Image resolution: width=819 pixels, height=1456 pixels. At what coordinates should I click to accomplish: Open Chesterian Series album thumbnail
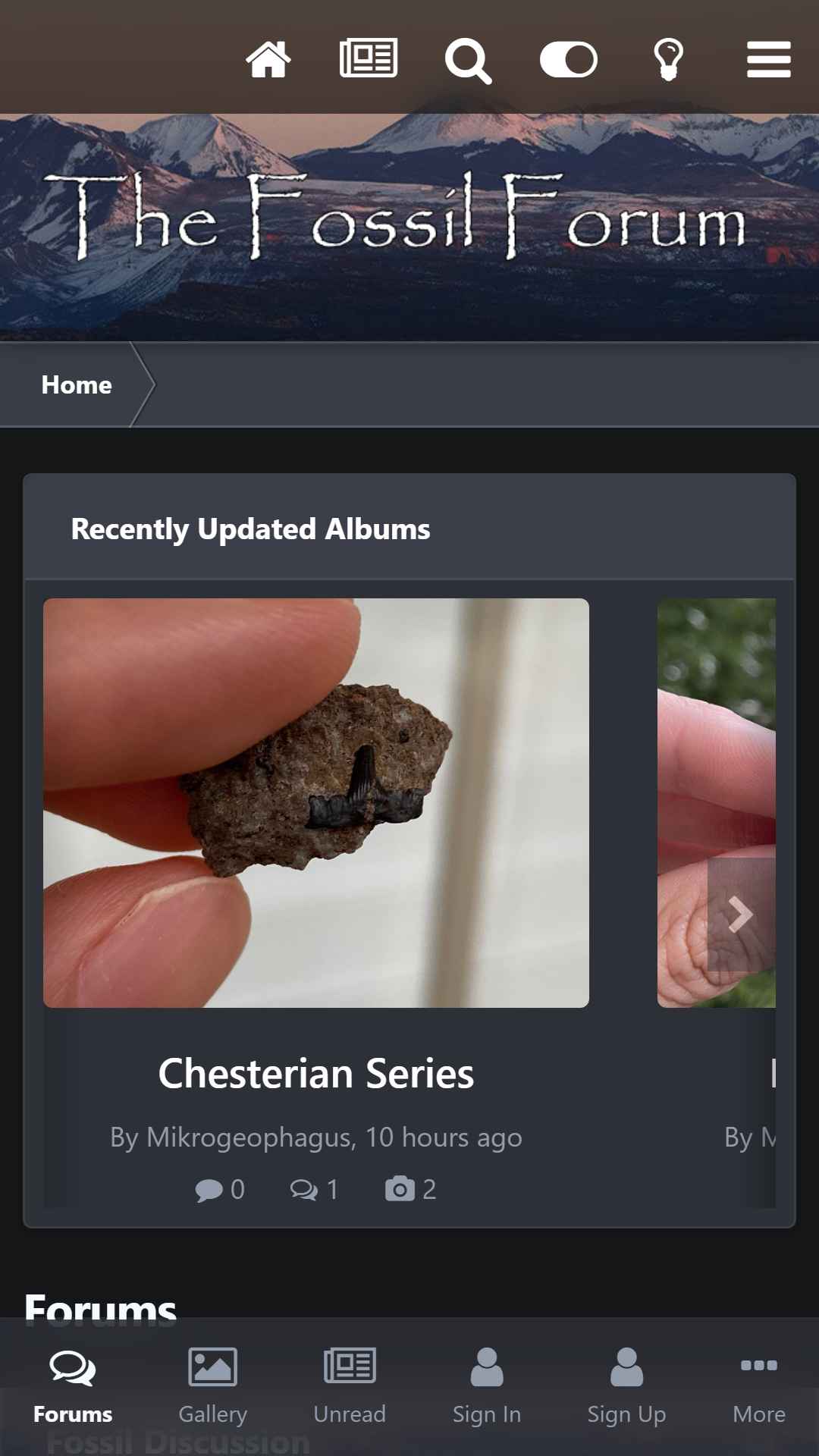pos(316,803)
